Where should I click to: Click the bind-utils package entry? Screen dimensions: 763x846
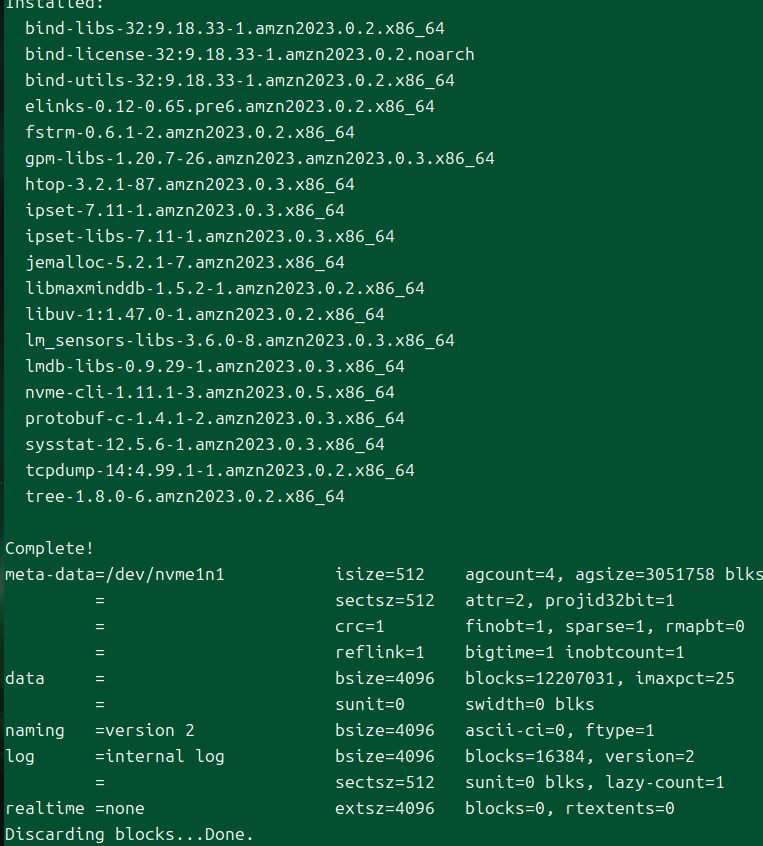(x=240, y=80)
